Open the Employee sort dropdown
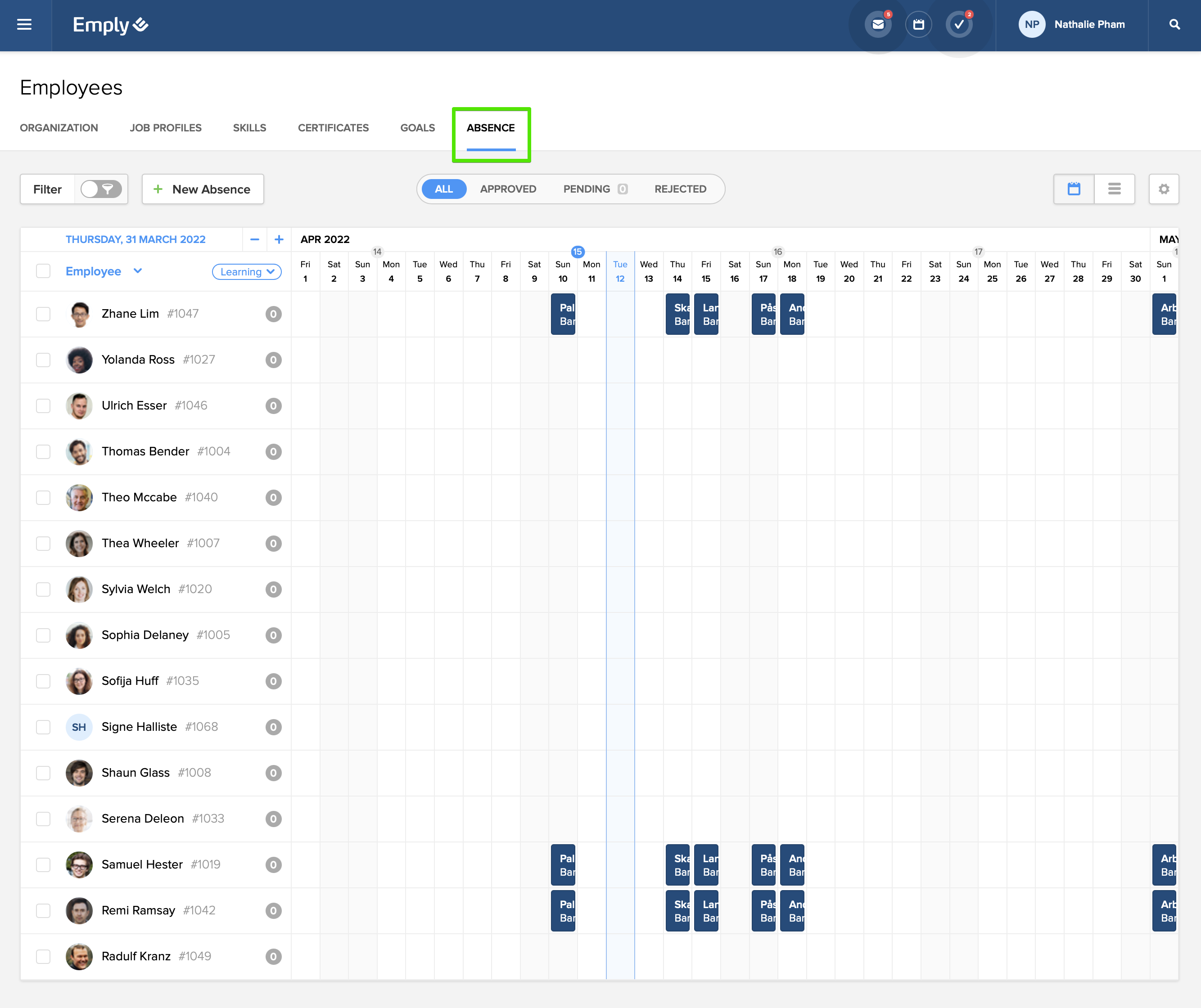Viewport: 1201px width, 1008px height. point(137,271)
